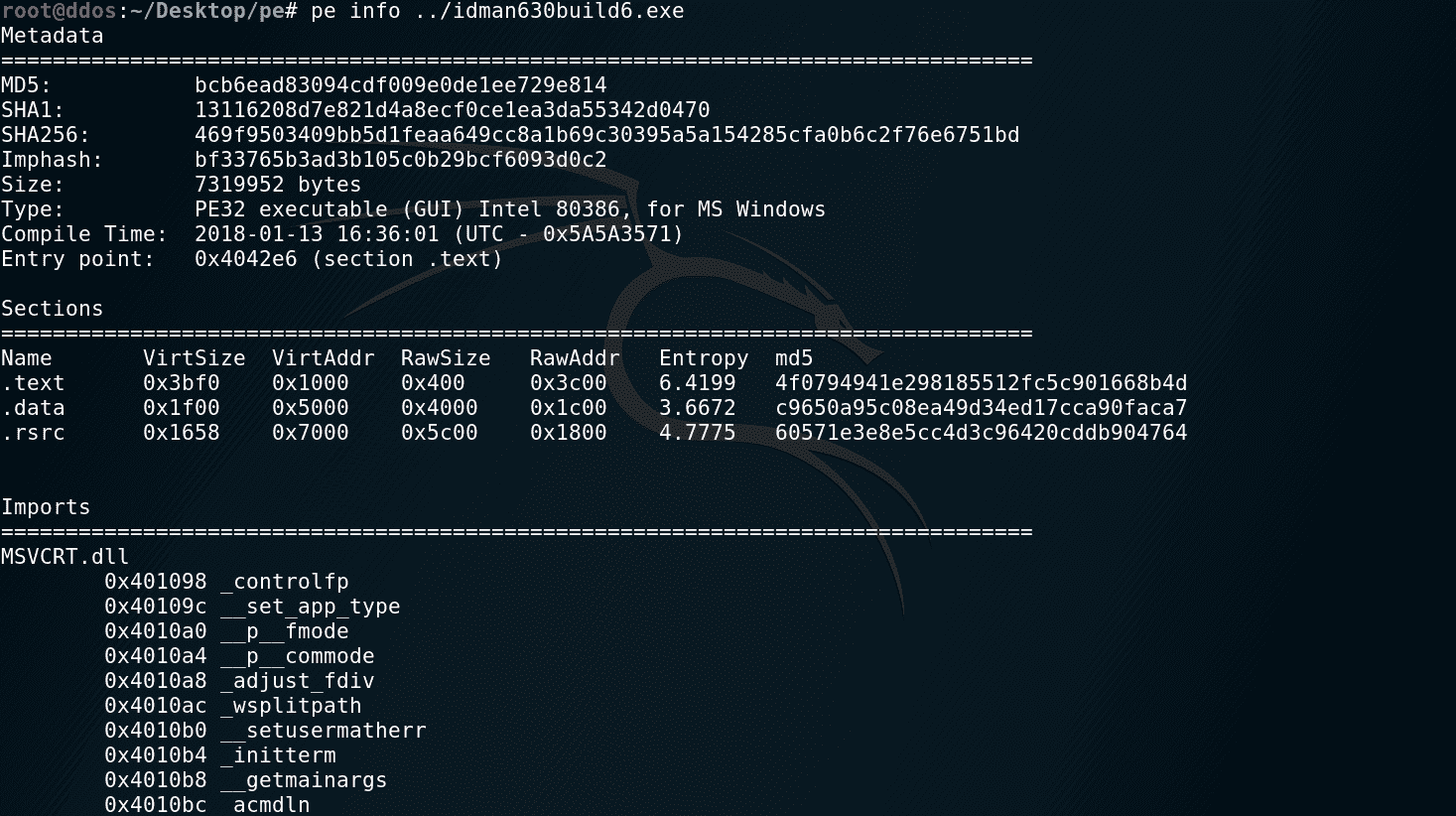Click the '.text' section name
The width and height of the screenshot is (1456, 816).
pyautogui.click(x=33, y=383)
